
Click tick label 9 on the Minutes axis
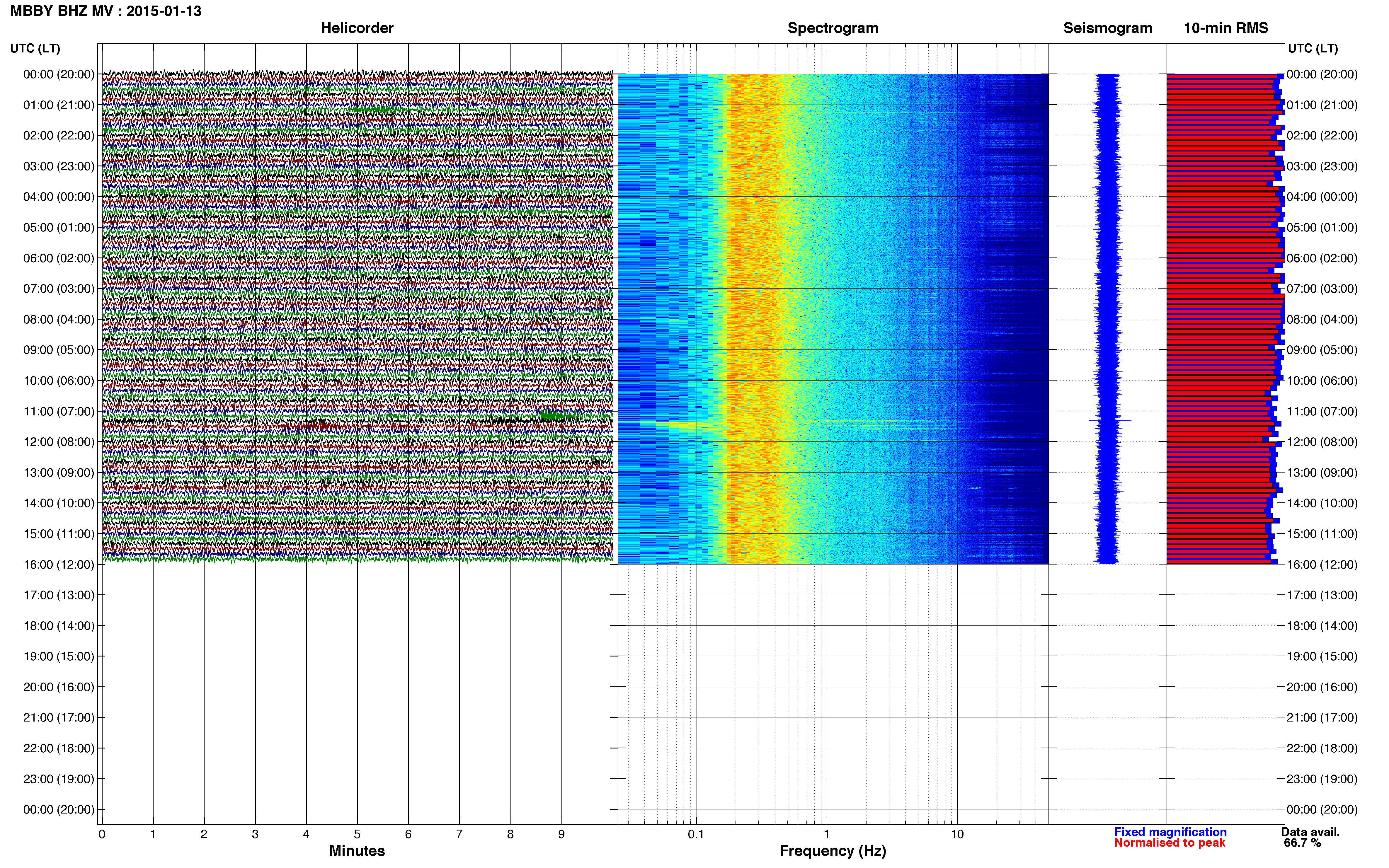[x=561, y=835]
